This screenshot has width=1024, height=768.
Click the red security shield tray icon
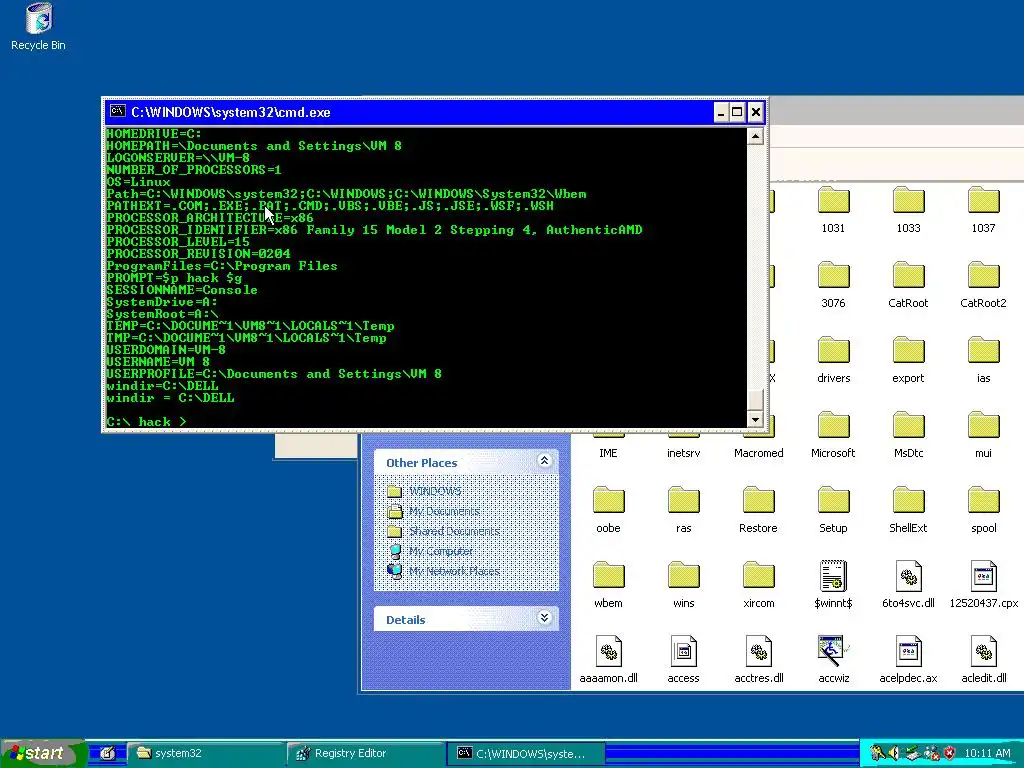click(x=950, y=753)
